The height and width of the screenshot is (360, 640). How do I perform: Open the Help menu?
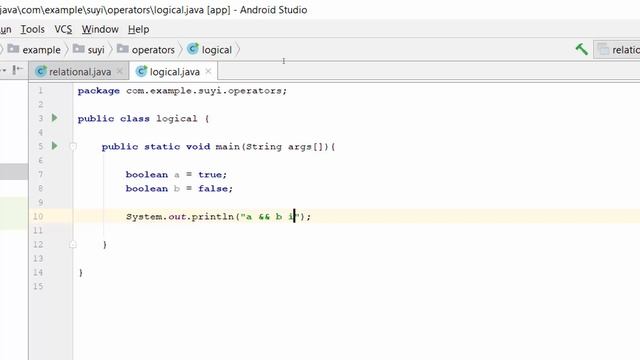[x=138, y=29]
